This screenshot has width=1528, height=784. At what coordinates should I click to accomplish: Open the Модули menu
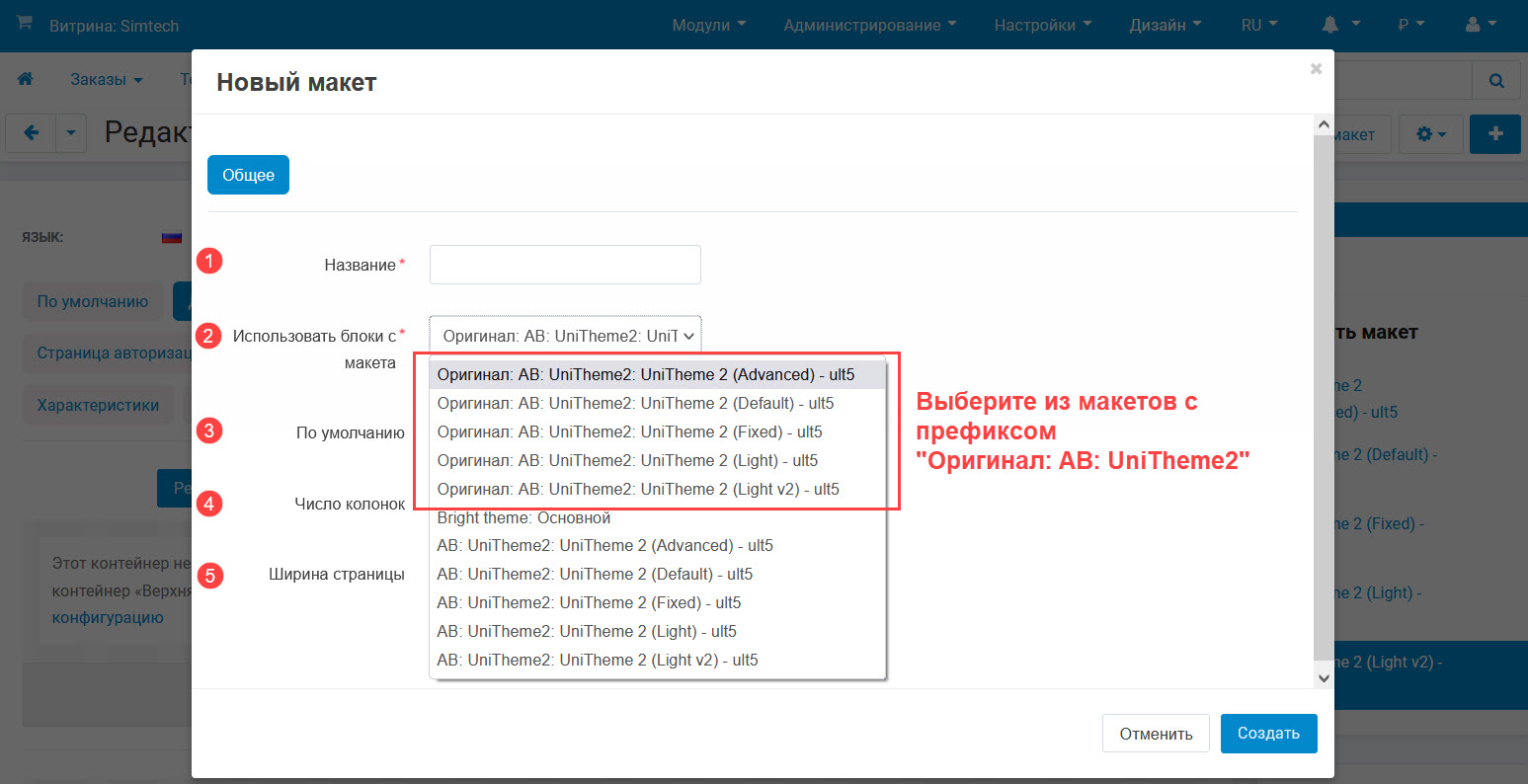(x=708, y=25)
